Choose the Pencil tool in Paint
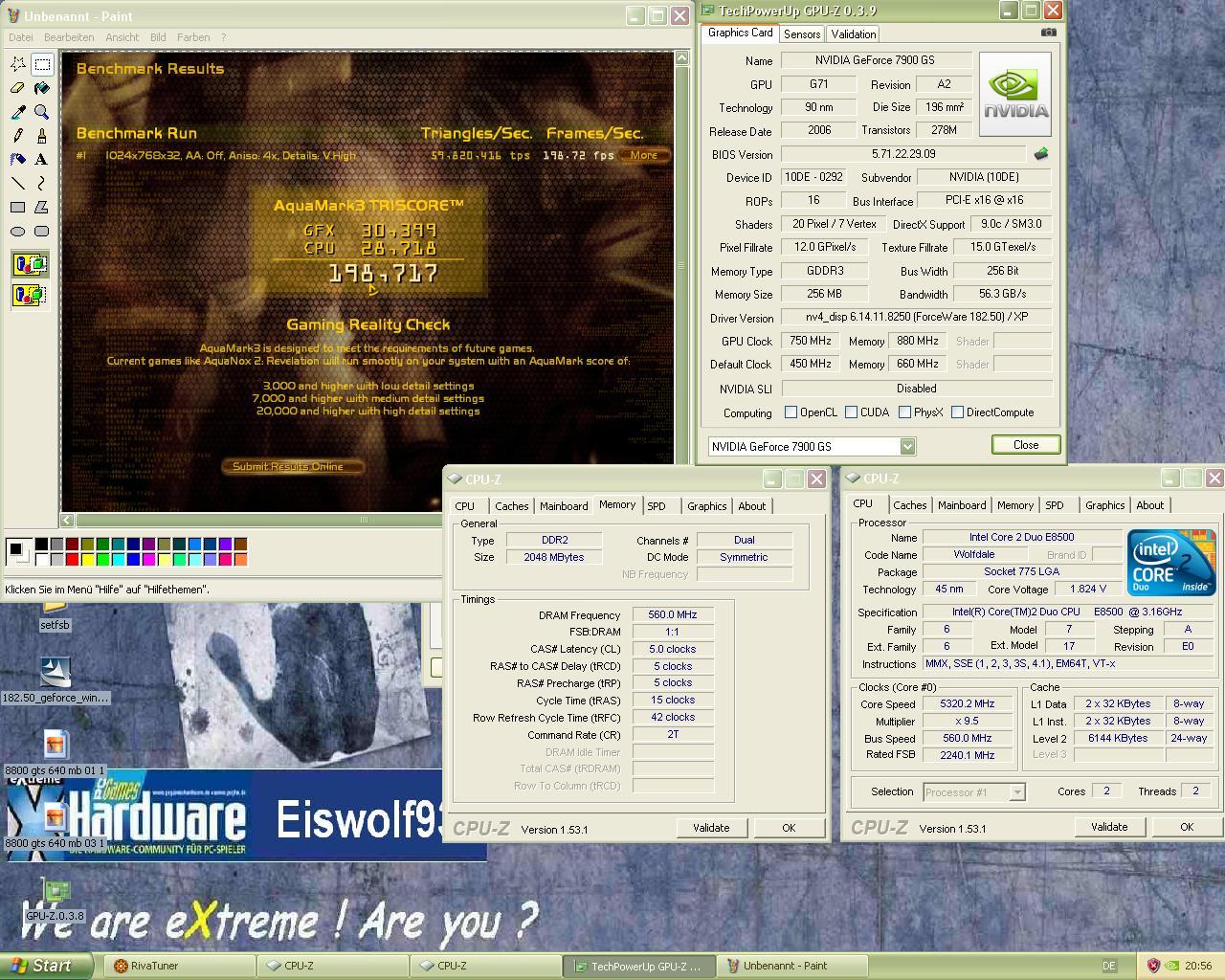 coord(17,136)
